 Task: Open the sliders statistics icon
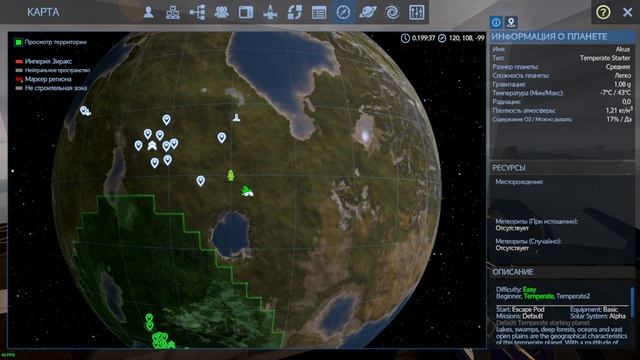click(416, 12)
